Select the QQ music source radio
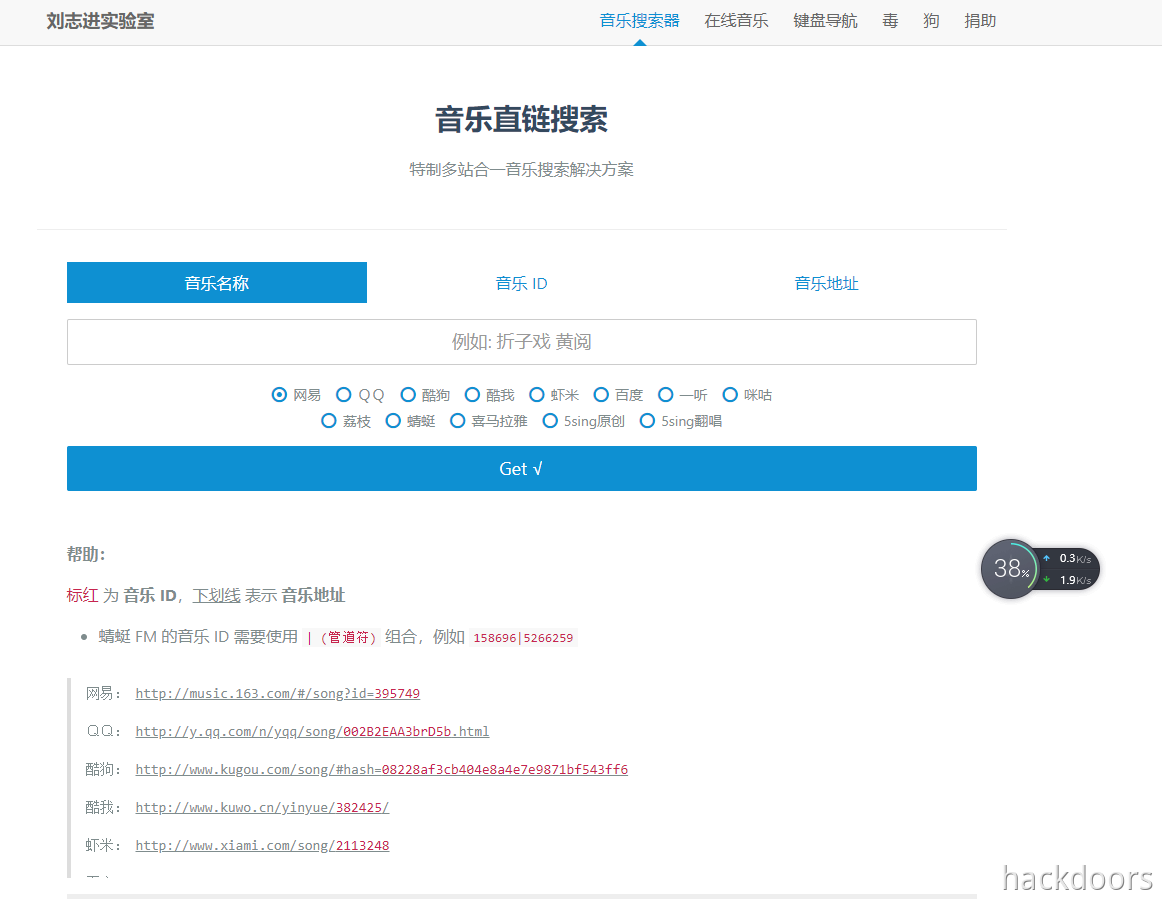The height and width of the screenshot is (899, 1162). click(343, 395)
